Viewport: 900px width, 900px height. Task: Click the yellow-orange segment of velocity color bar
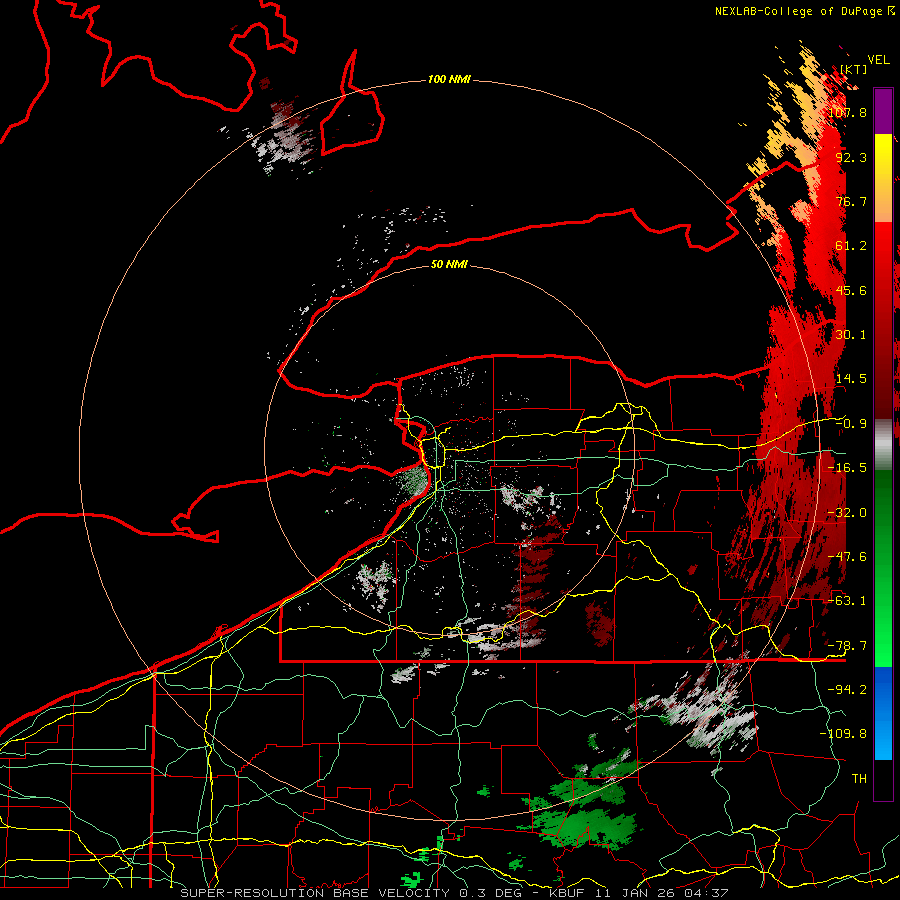pos(883,178)
